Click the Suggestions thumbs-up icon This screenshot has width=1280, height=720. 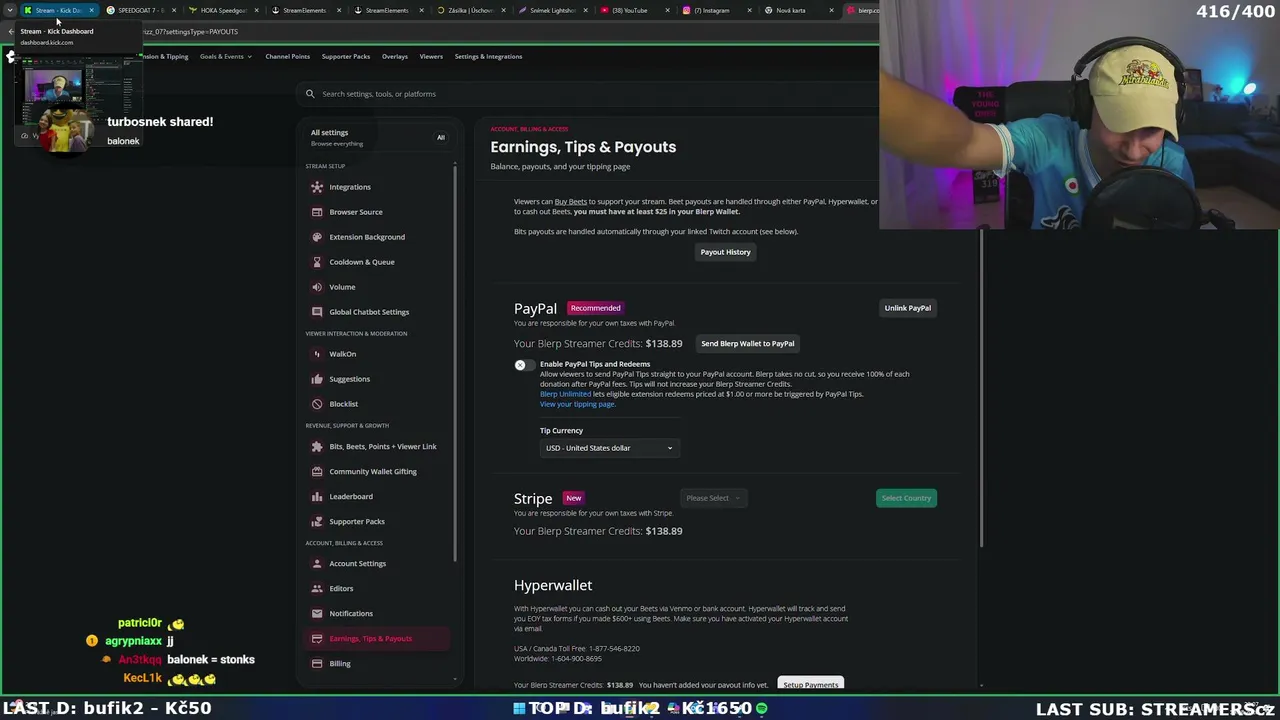pyautogui.click(x=317, y=379)
